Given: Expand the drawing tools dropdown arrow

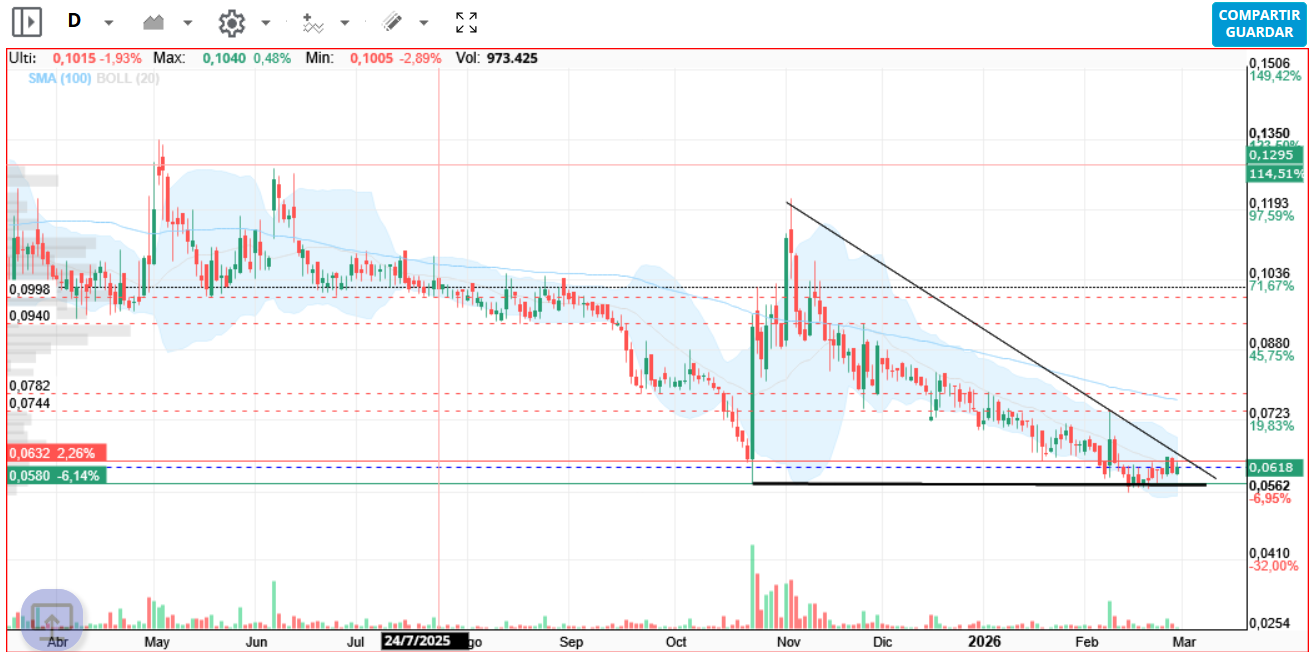Looking at the screenshot, I should tap(424, 22).
